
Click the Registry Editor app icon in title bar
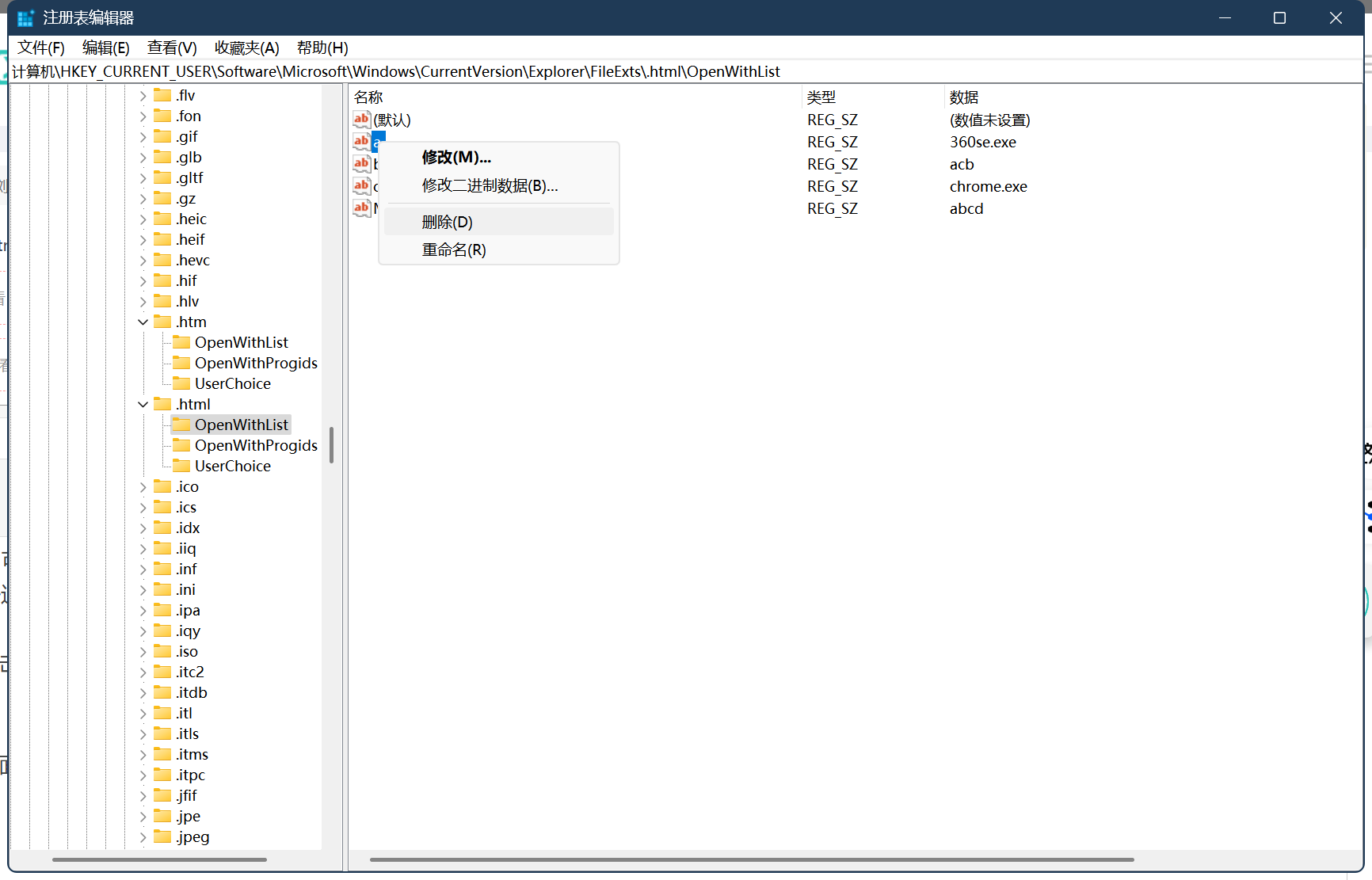click(25, 17)
